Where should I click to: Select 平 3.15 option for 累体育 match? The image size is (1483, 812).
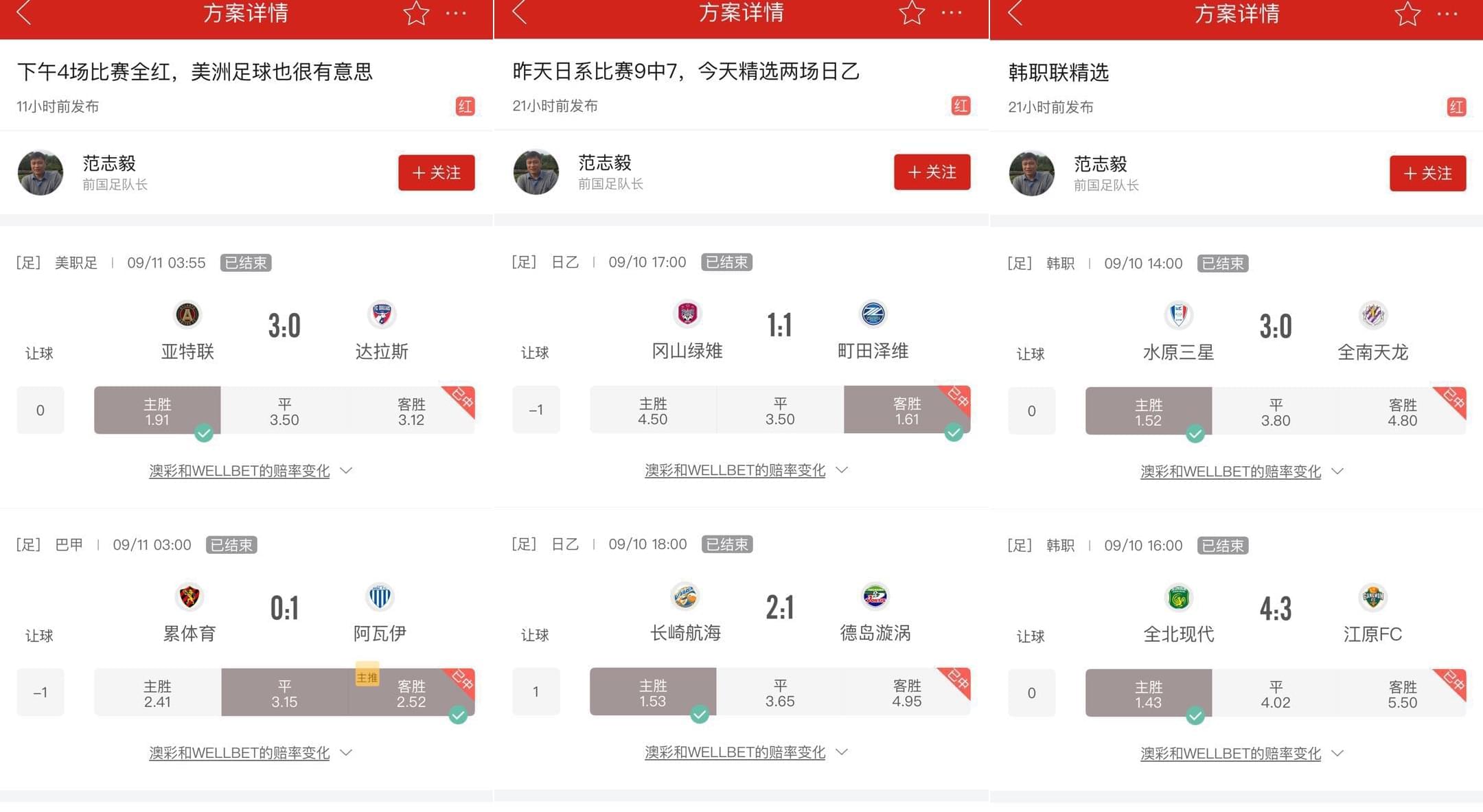284,693
